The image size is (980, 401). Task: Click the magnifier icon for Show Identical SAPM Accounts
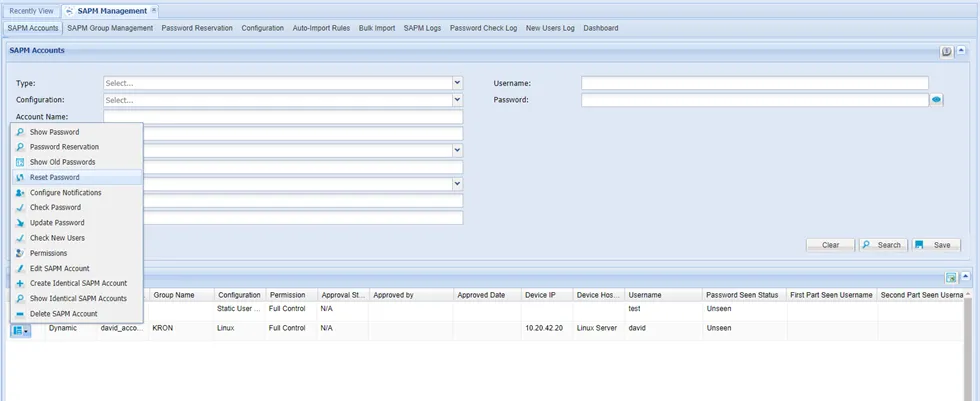coord(20,299)
